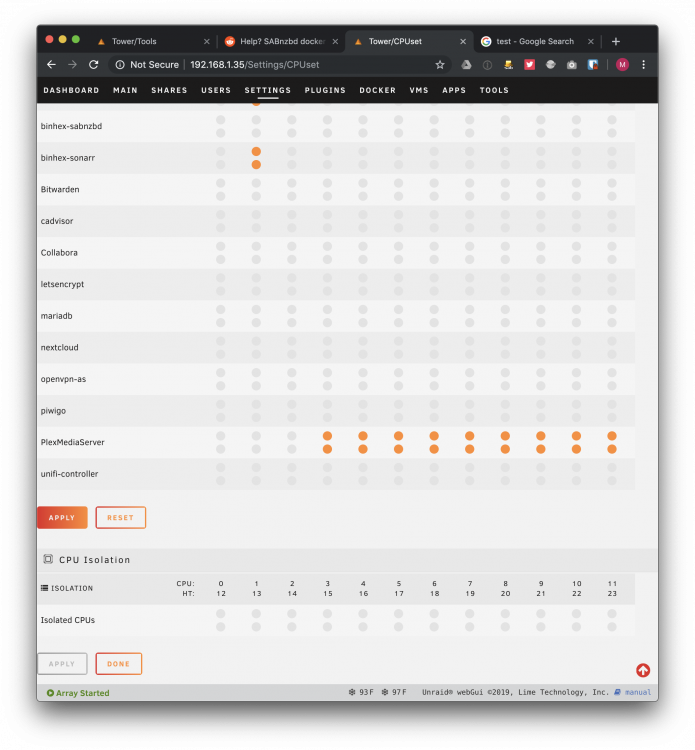Go back to the previous browser page
The image size is (695, 750).
(x=51, y=65)
